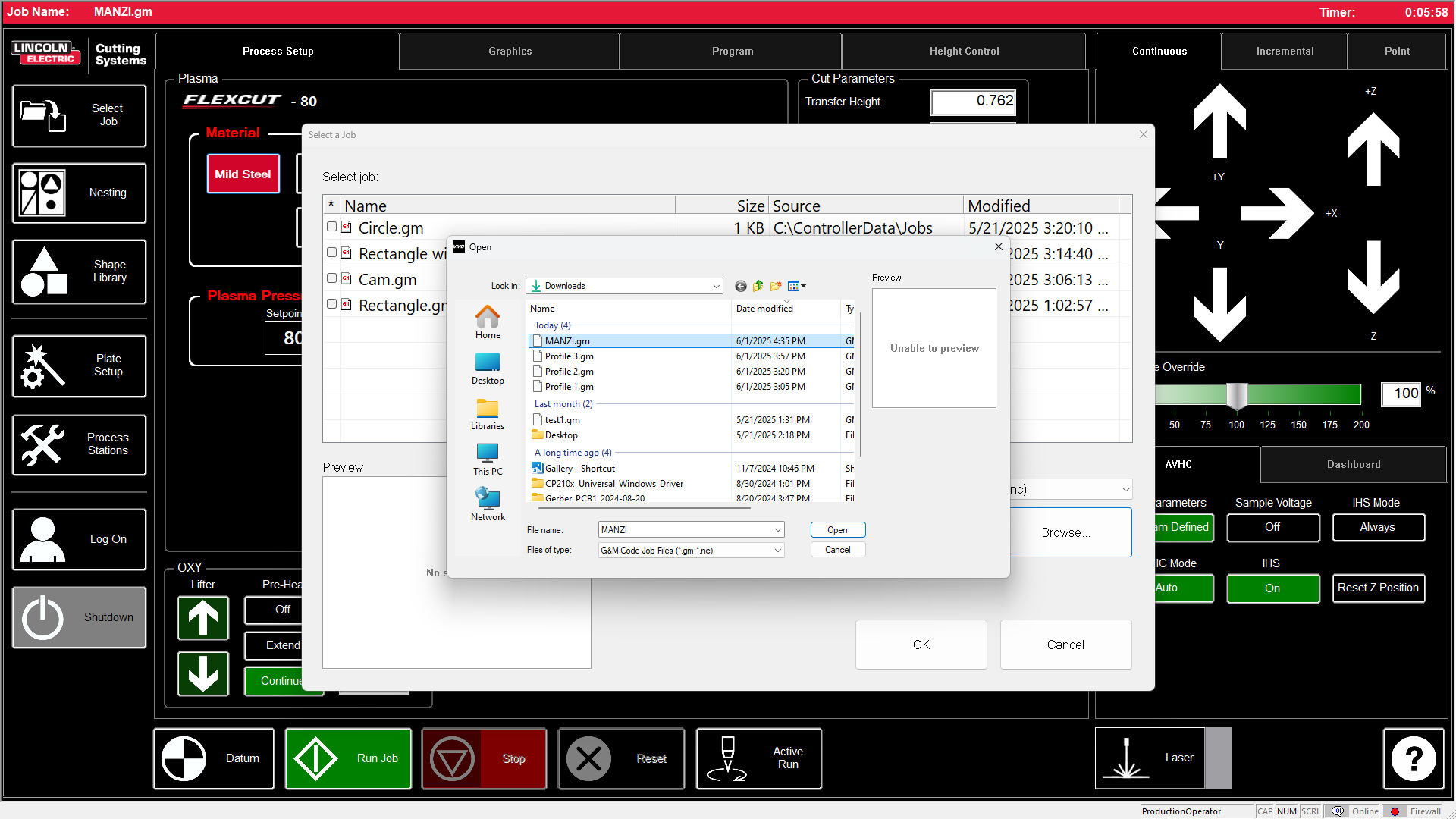Click the speed override slider handle
This screenshot has height=819, width=1456.
pos(1237,395)
